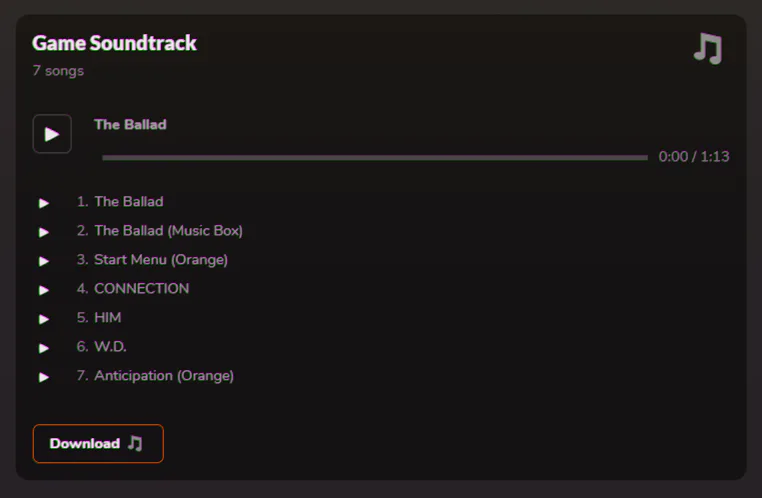The height and width of the screenshot is (498, 762).
Task: Select The Ballad (Music Box) title
Action: tap(168, 231)
